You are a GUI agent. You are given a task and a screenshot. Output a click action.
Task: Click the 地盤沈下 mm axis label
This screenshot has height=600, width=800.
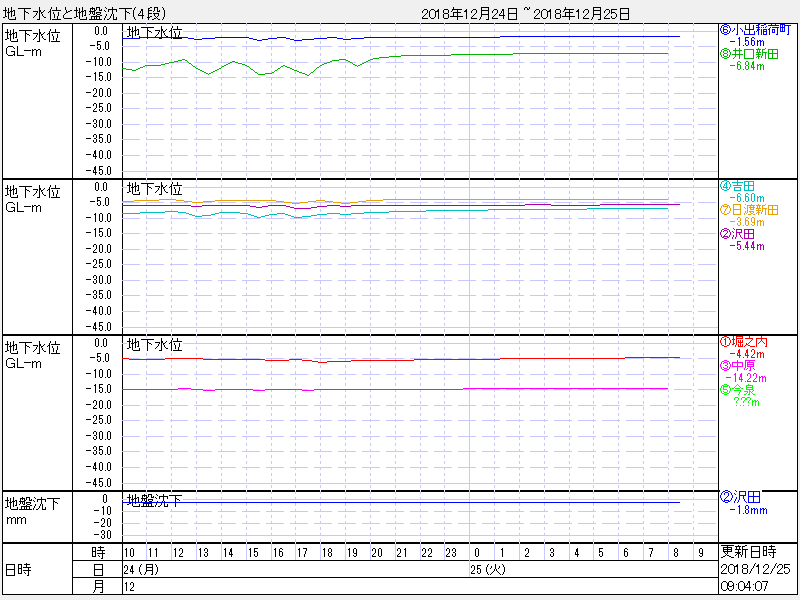[32, 511]
